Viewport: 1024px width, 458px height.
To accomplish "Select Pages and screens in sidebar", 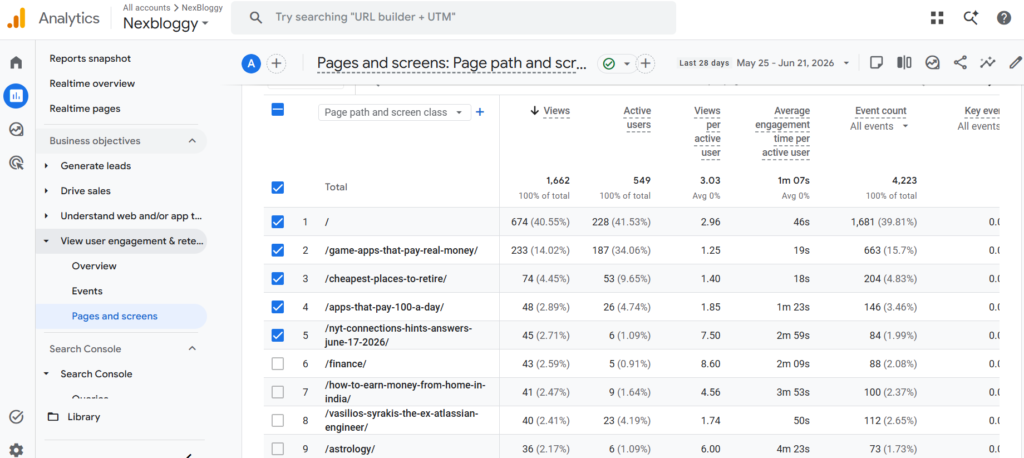I will pyautogui.click(x=114, y=316).
